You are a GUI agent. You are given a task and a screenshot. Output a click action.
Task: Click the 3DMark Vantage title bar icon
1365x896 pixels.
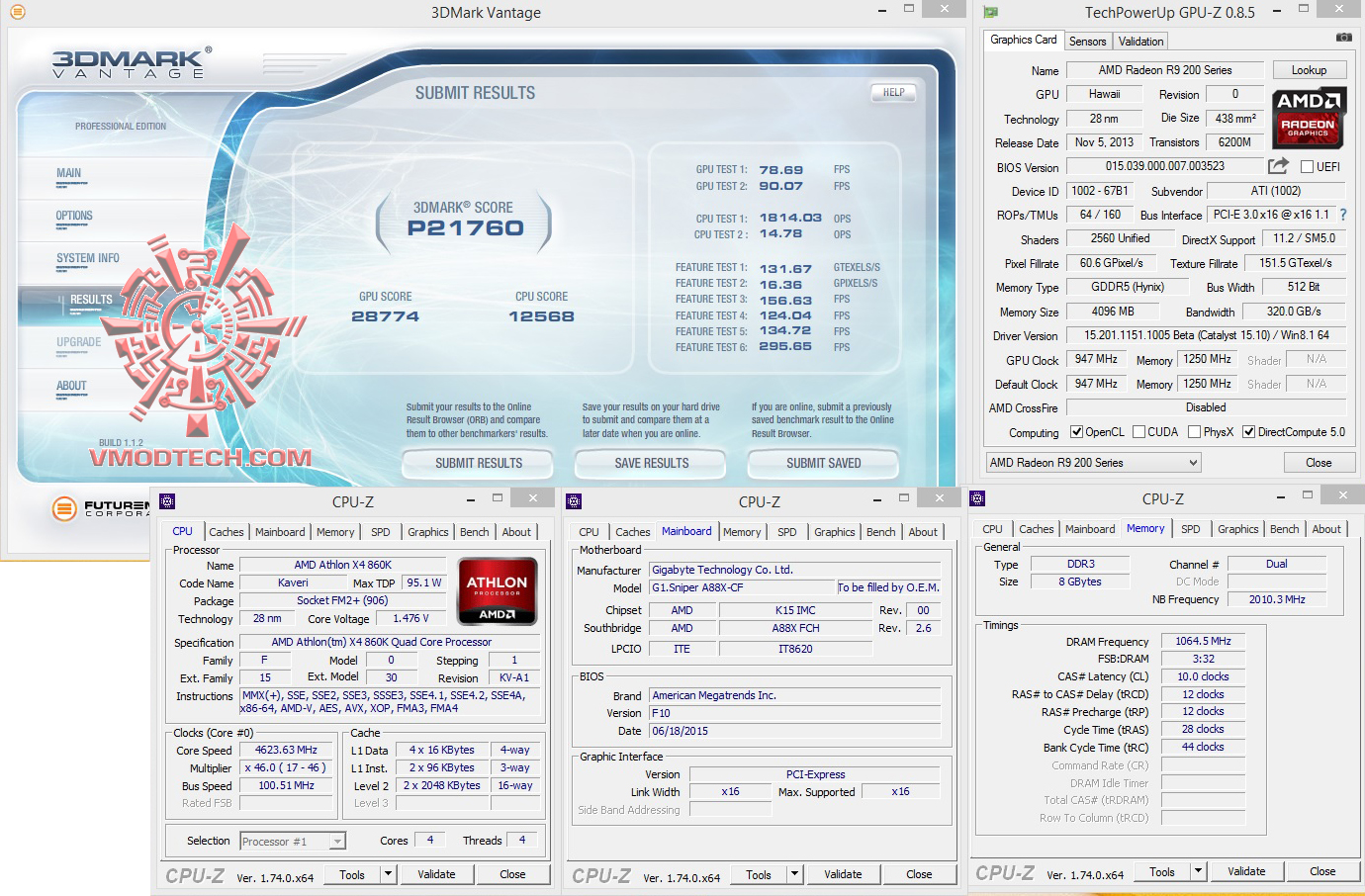[17, 12]
